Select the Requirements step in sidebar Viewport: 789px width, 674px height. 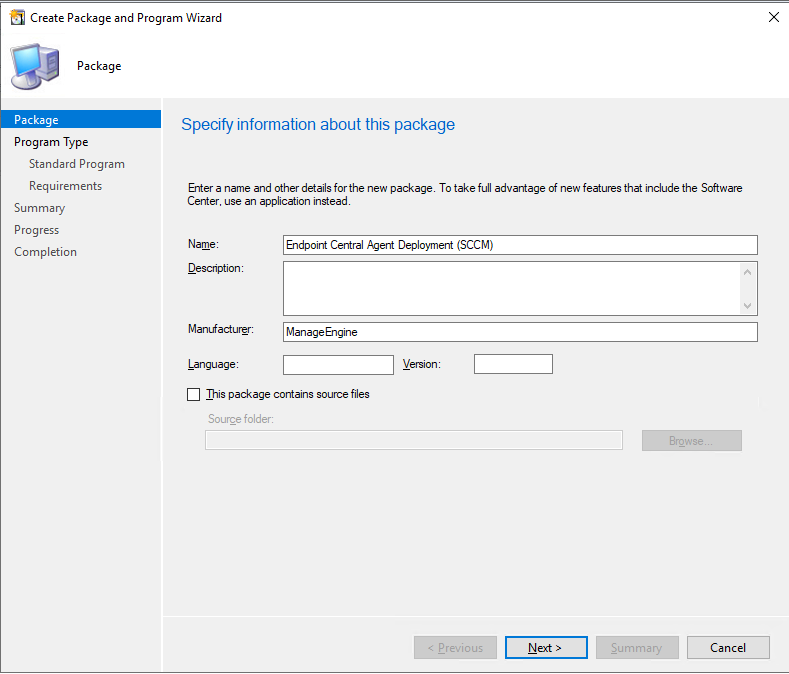tap(65, 186)
